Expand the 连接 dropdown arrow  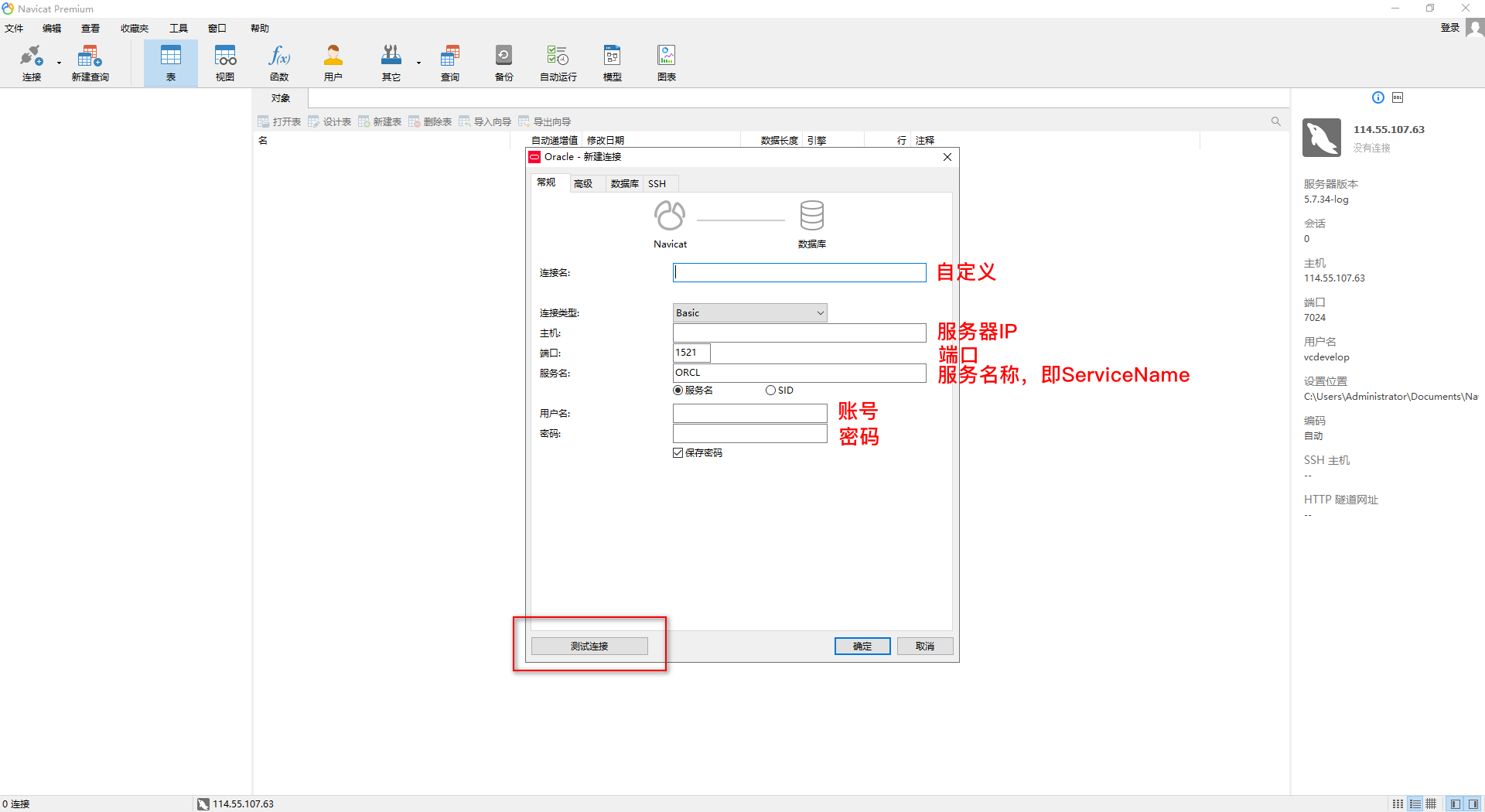(x=59, y=63)
